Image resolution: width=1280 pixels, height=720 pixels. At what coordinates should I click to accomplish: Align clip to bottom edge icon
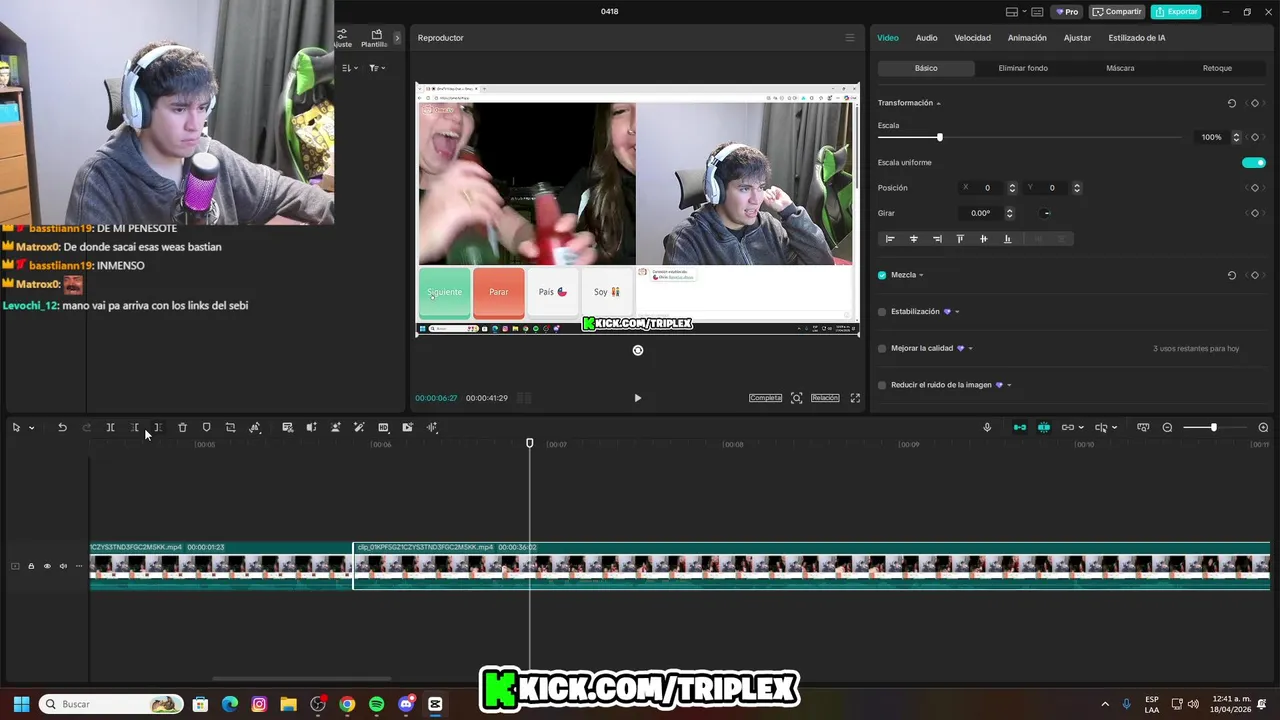pyautogui.click(x=1007, y=239)
